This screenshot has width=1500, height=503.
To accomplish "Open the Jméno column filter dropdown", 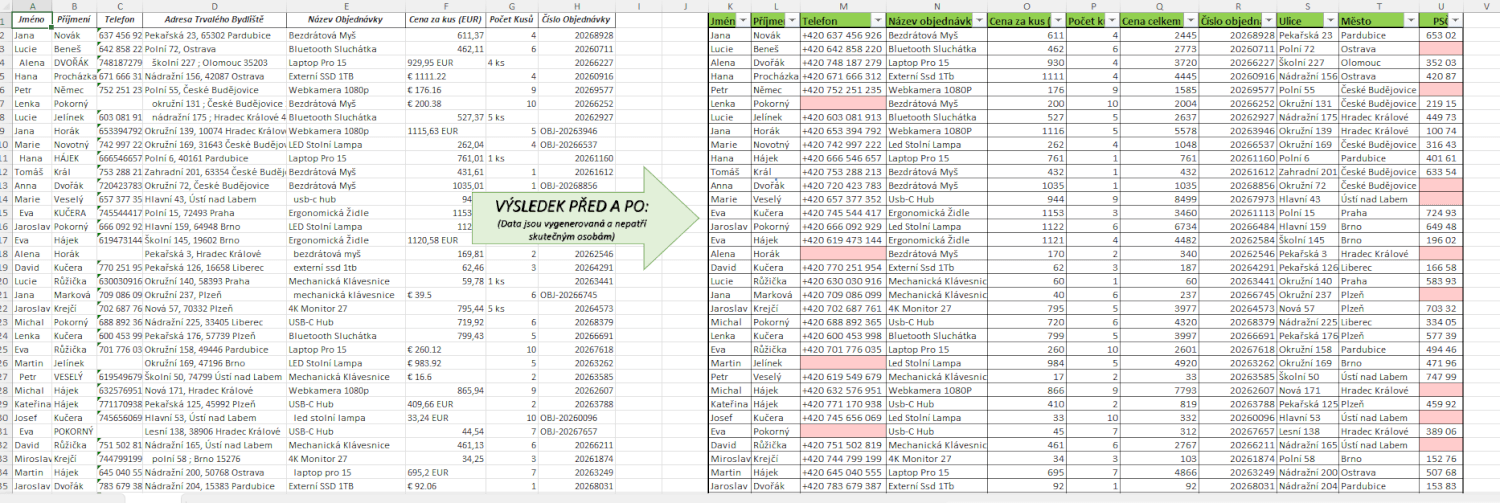I will pos(742,20).
